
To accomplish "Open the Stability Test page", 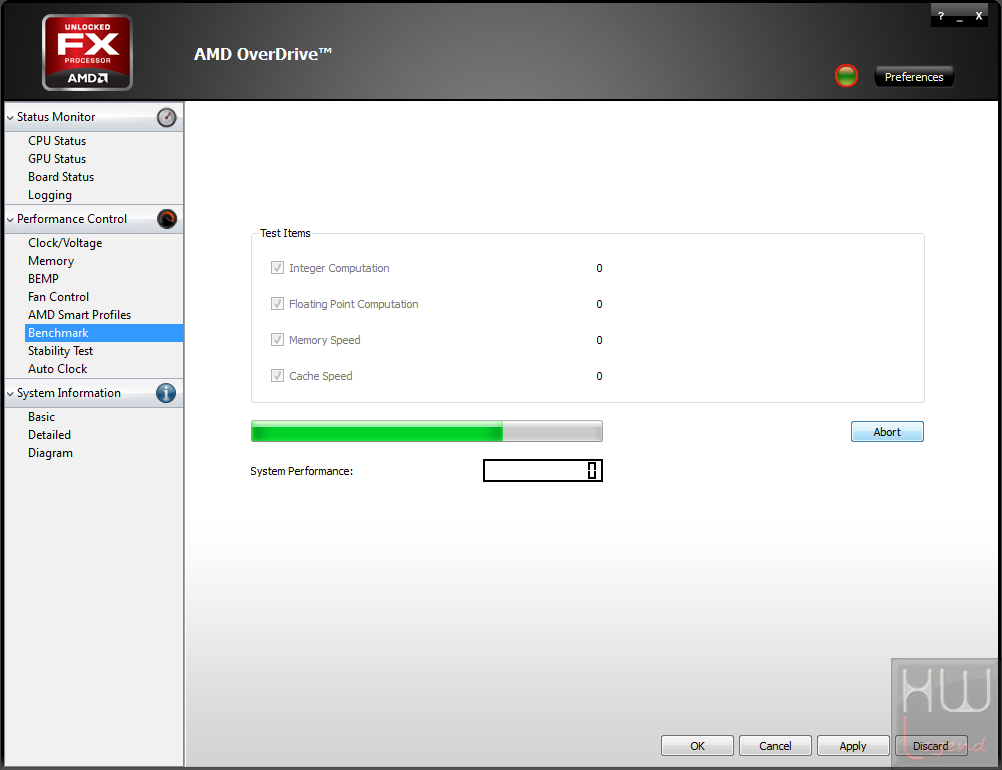I will point(61,351).
